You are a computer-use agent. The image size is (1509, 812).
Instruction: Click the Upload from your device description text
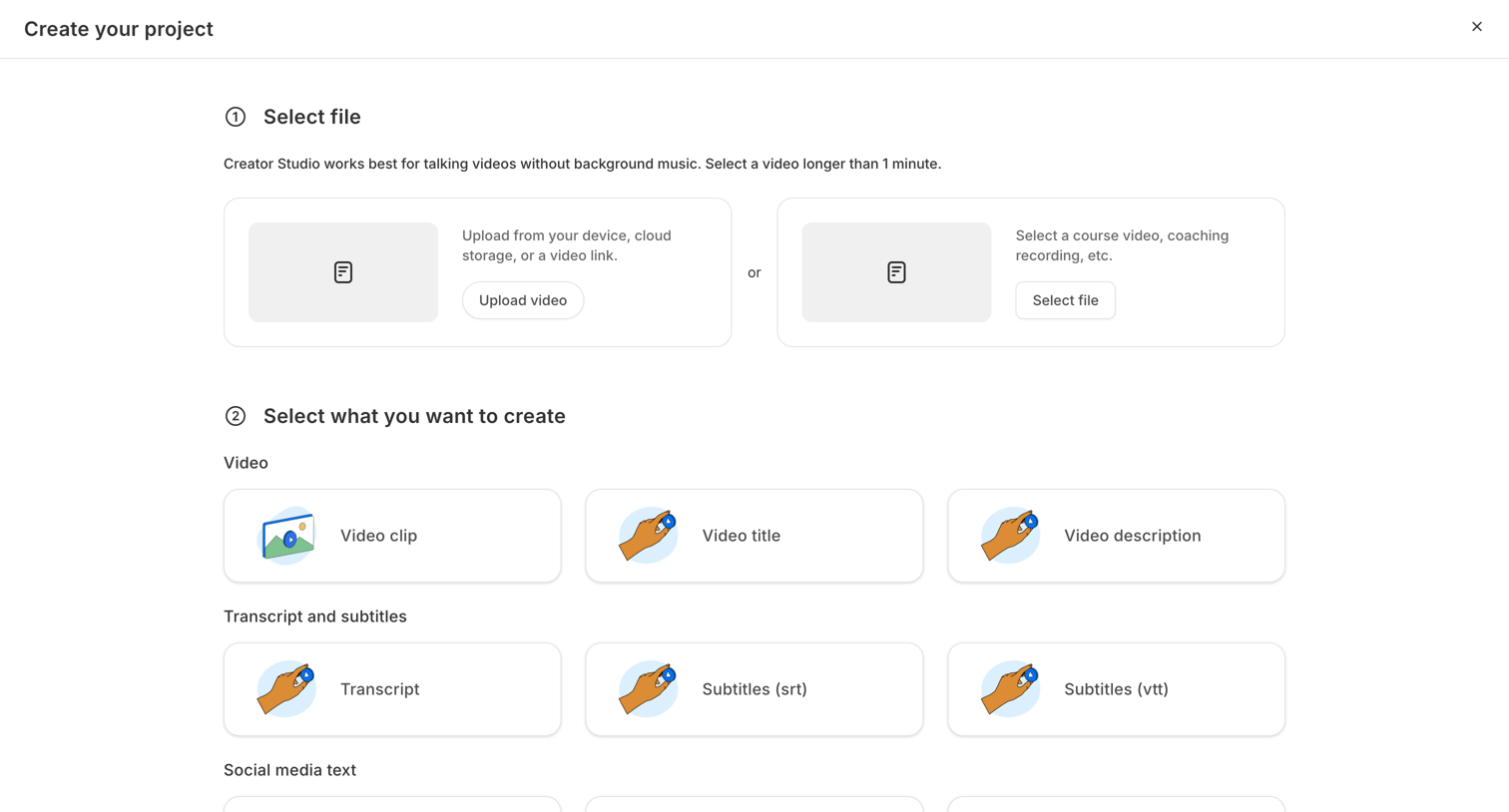567,245
